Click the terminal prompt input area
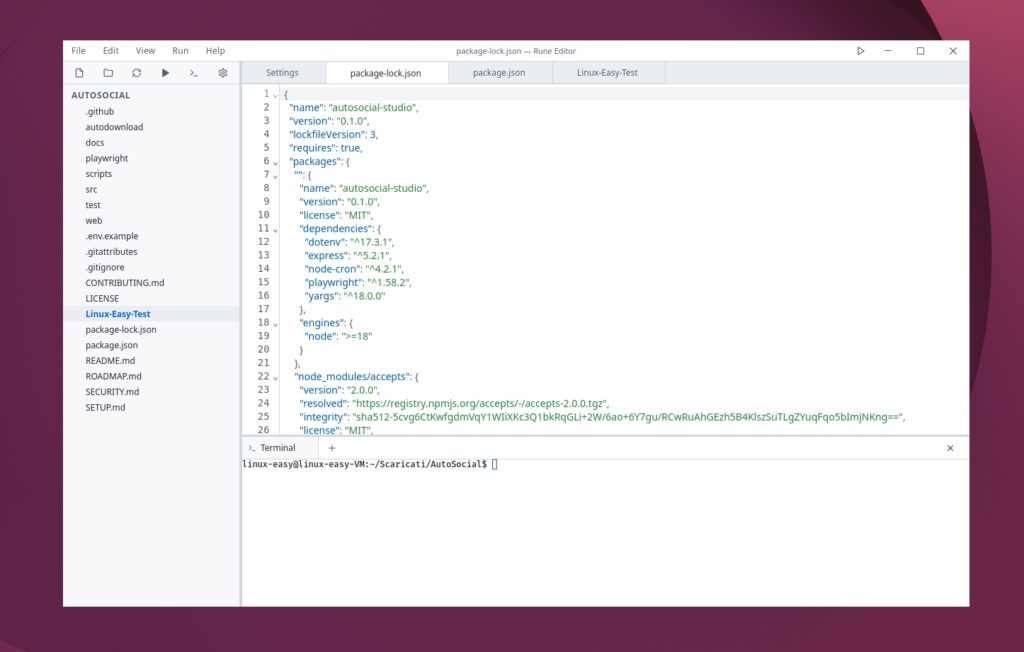The width and height of the screenshot is (1024, 652). click(x=494, y=464)
